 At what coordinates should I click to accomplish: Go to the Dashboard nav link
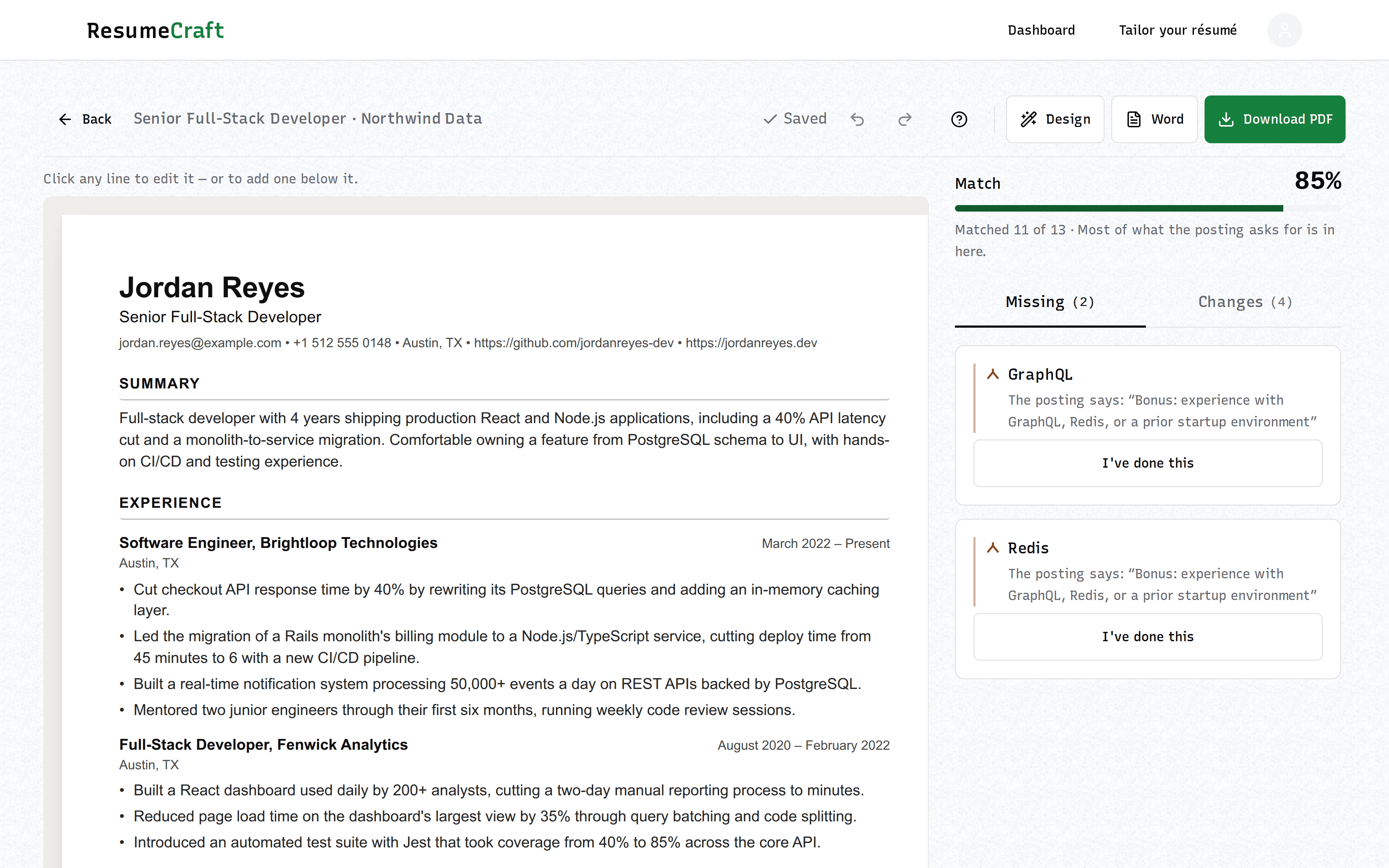pos(1041,30)
